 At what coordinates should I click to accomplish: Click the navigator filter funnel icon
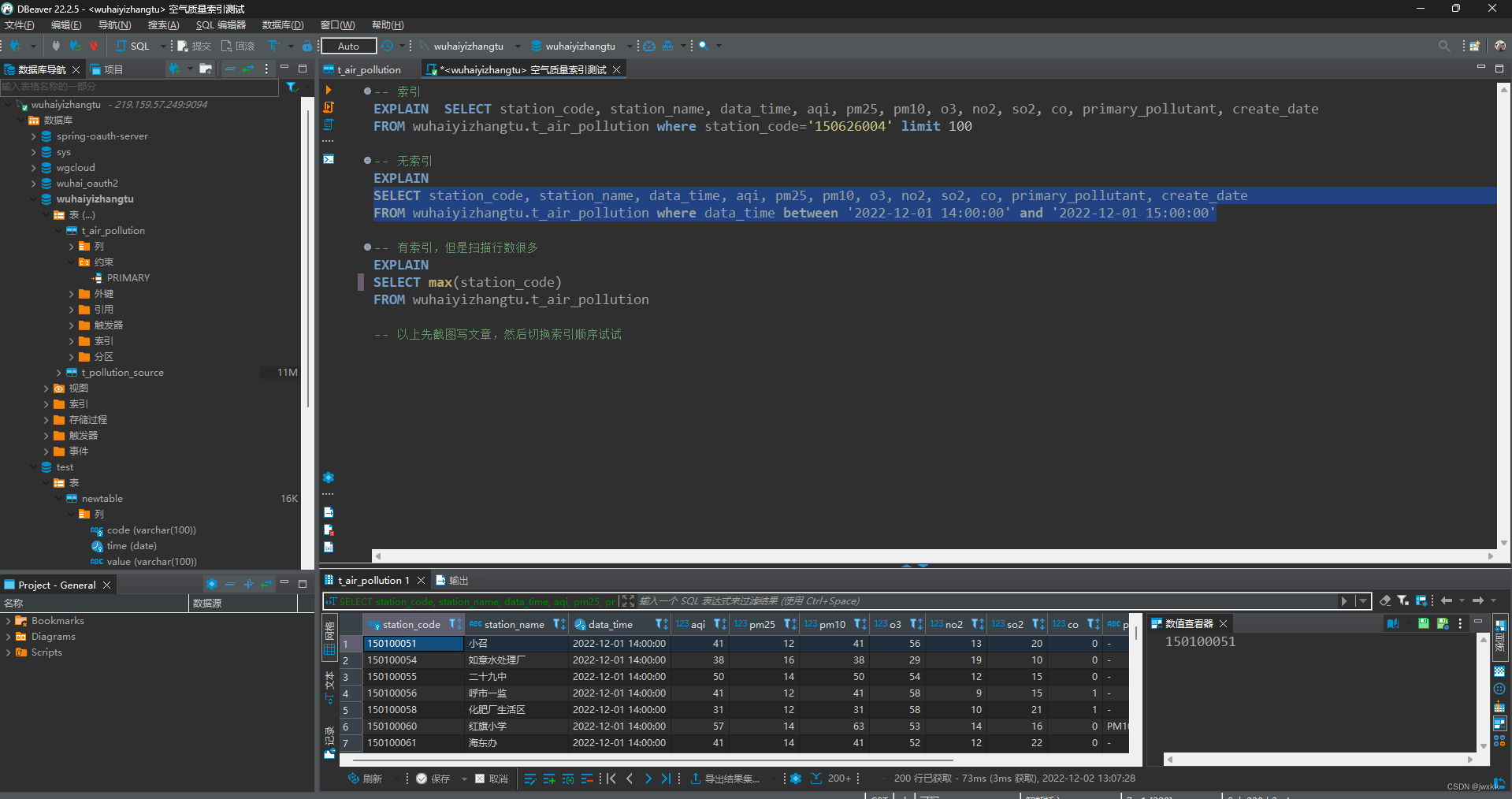292,87
